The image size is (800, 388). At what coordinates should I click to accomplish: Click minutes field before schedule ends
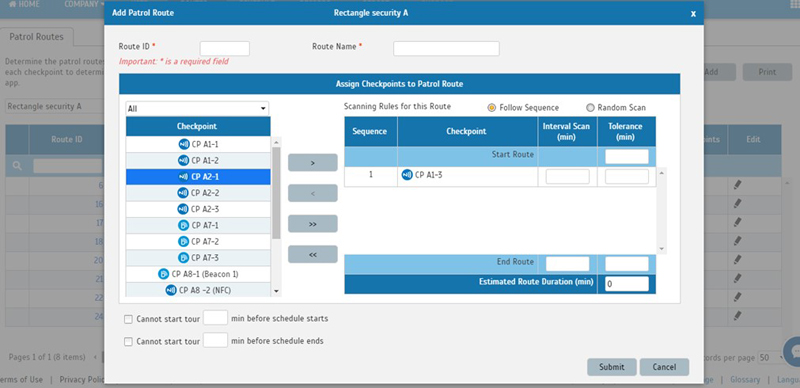[215, 340]
